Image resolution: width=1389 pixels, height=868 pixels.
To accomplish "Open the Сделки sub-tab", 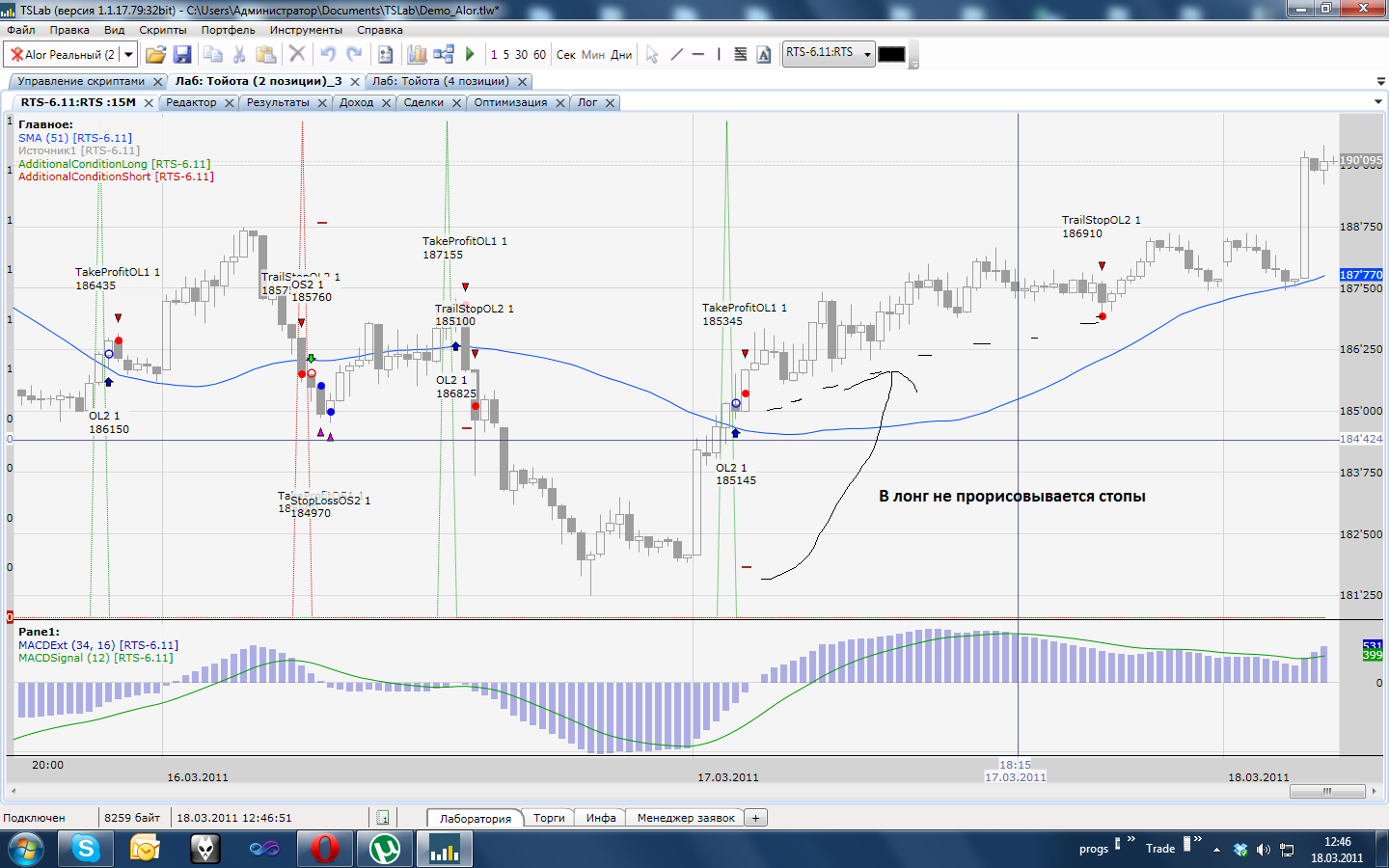I will pyautogui.click(x=423, y=102).
